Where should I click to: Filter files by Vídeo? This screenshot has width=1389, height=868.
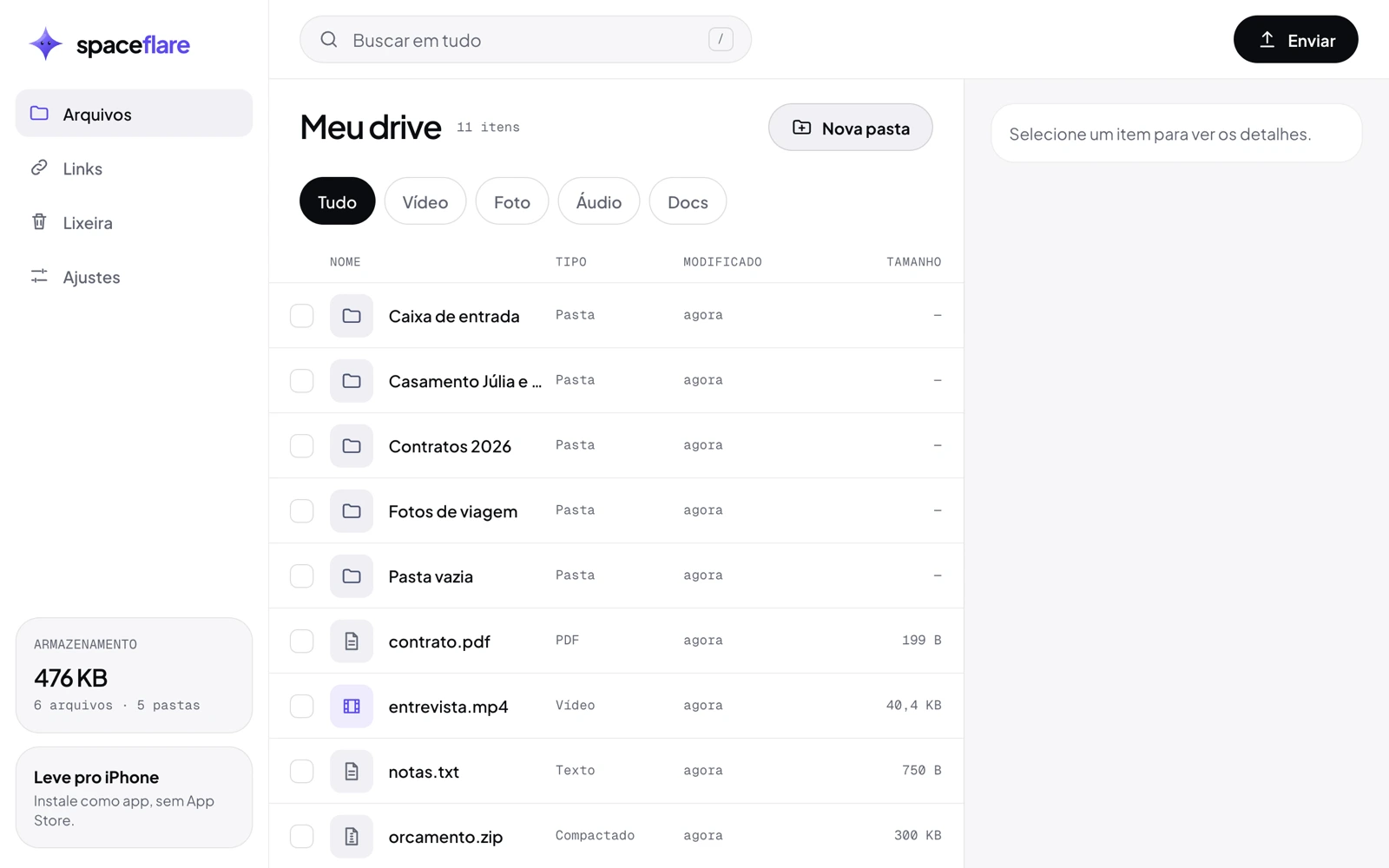point(425,201)
